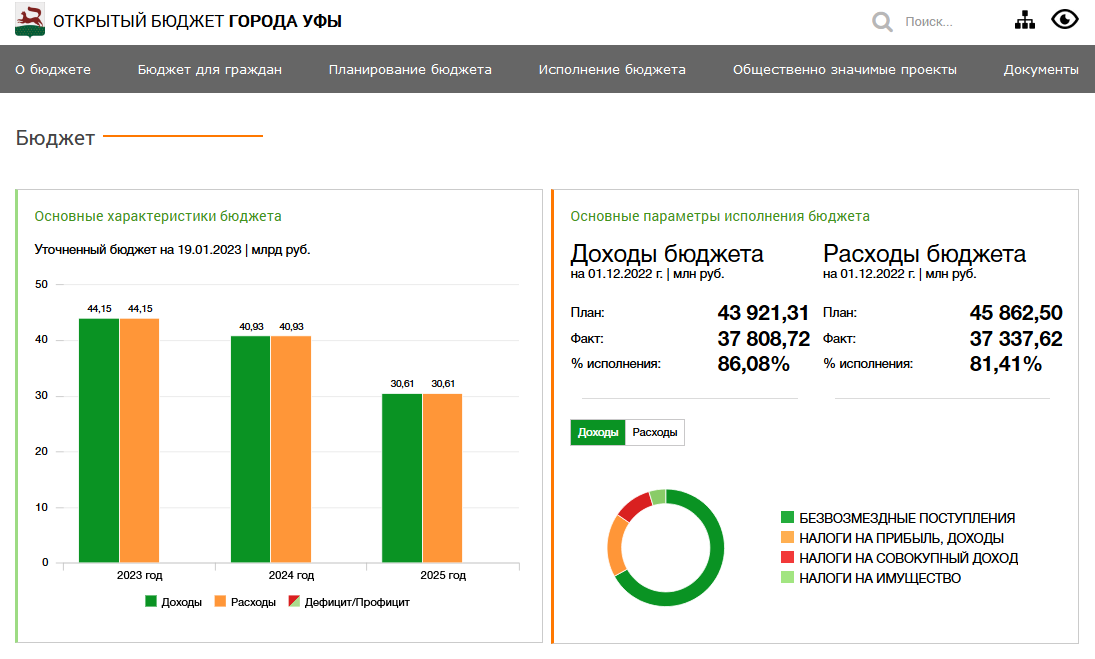Viewport: 1095px width, 659px height.
Task: Toggle the accessibility eye icon
Action: (1064, 20)
